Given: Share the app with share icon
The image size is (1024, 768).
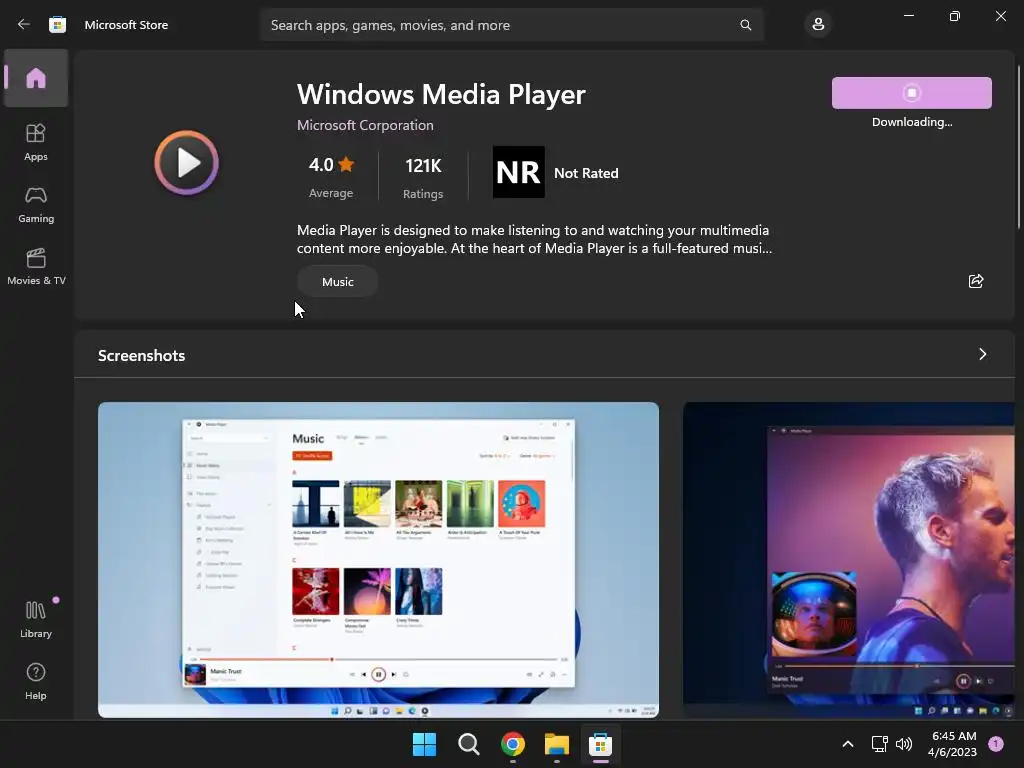Looking at the screenshot, I should (x=976, y=281).
